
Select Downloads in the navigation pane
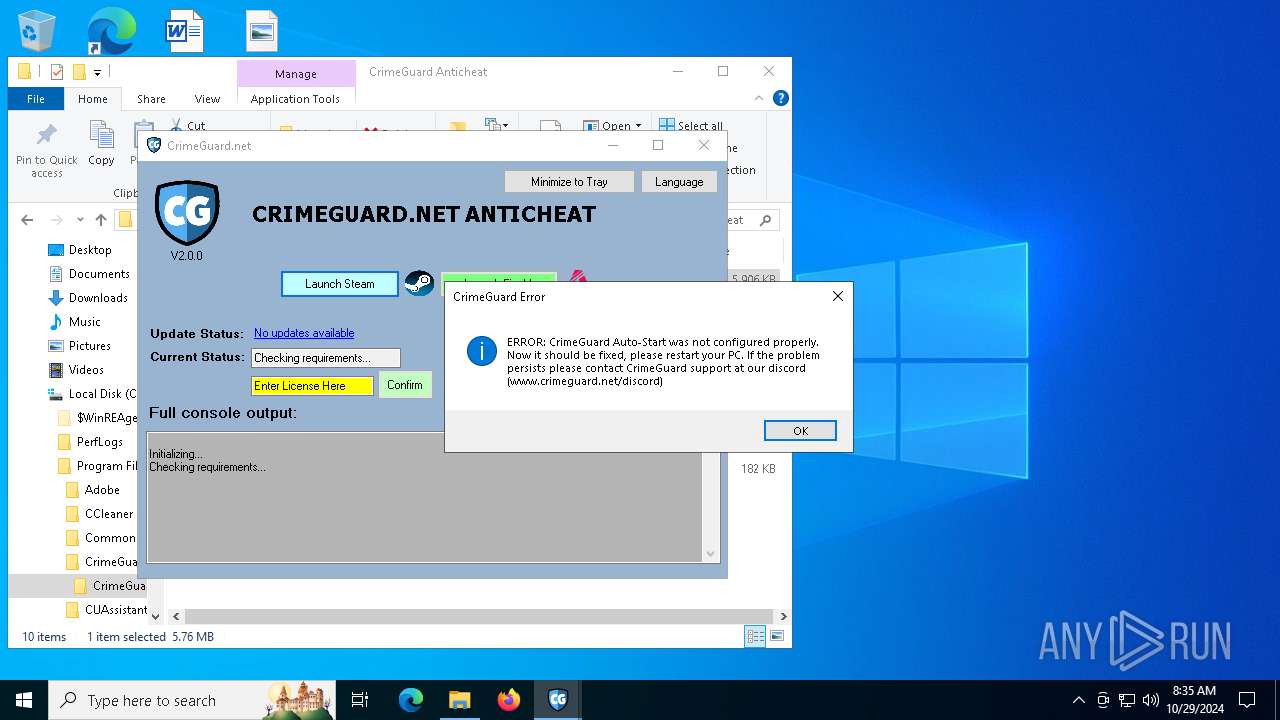coord(98,298)
